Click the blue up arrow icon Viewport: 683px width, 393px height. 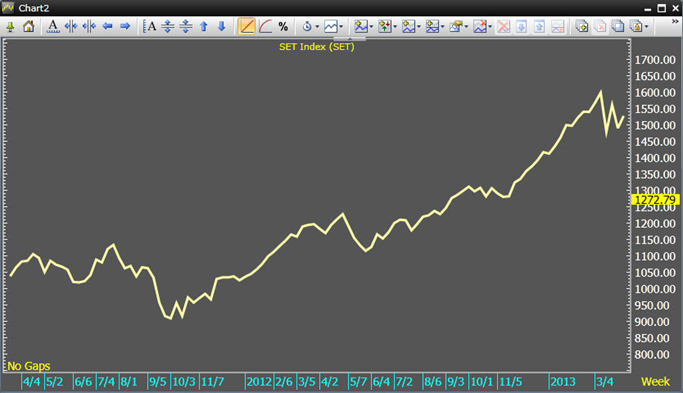204,27
